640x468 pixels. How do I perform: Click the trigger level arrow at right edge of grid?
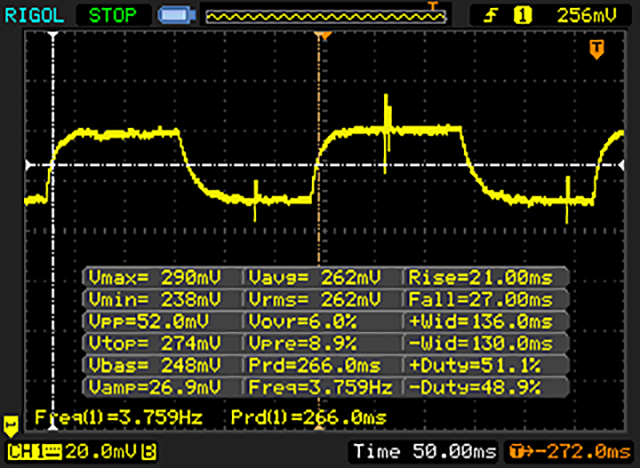tap(621, 165)
